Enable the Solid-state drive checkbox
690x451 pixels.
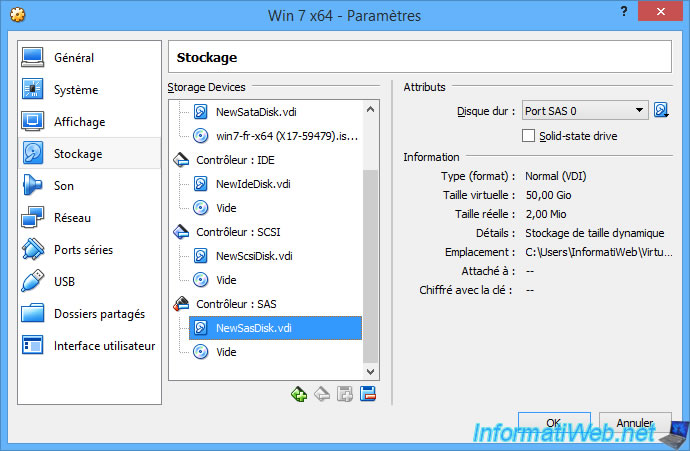coord(529,135)
